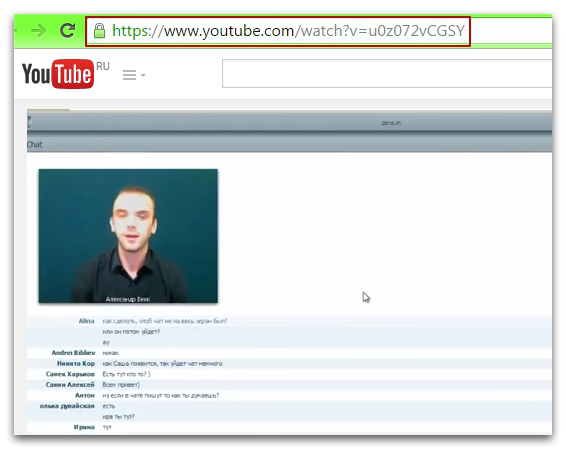
Task: Click chat name Ирина
Action: [84, 427]
